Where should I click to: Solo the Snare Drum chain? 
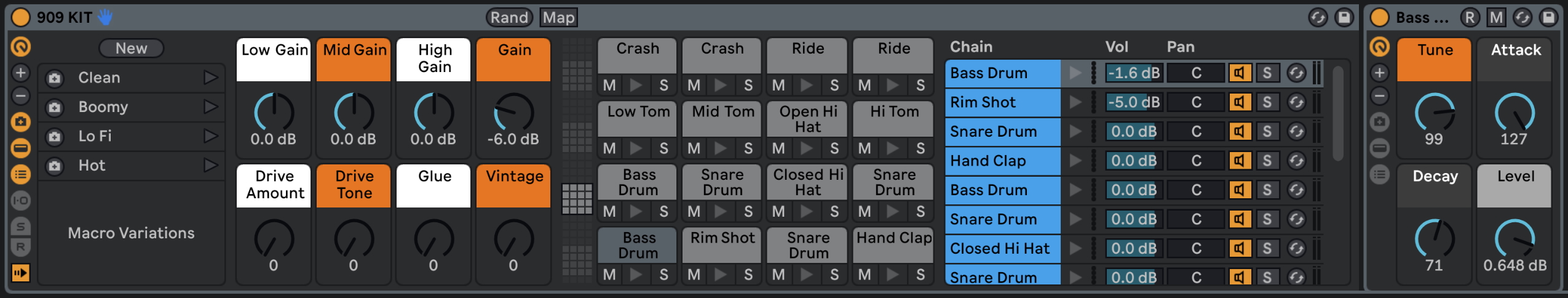1267,132
